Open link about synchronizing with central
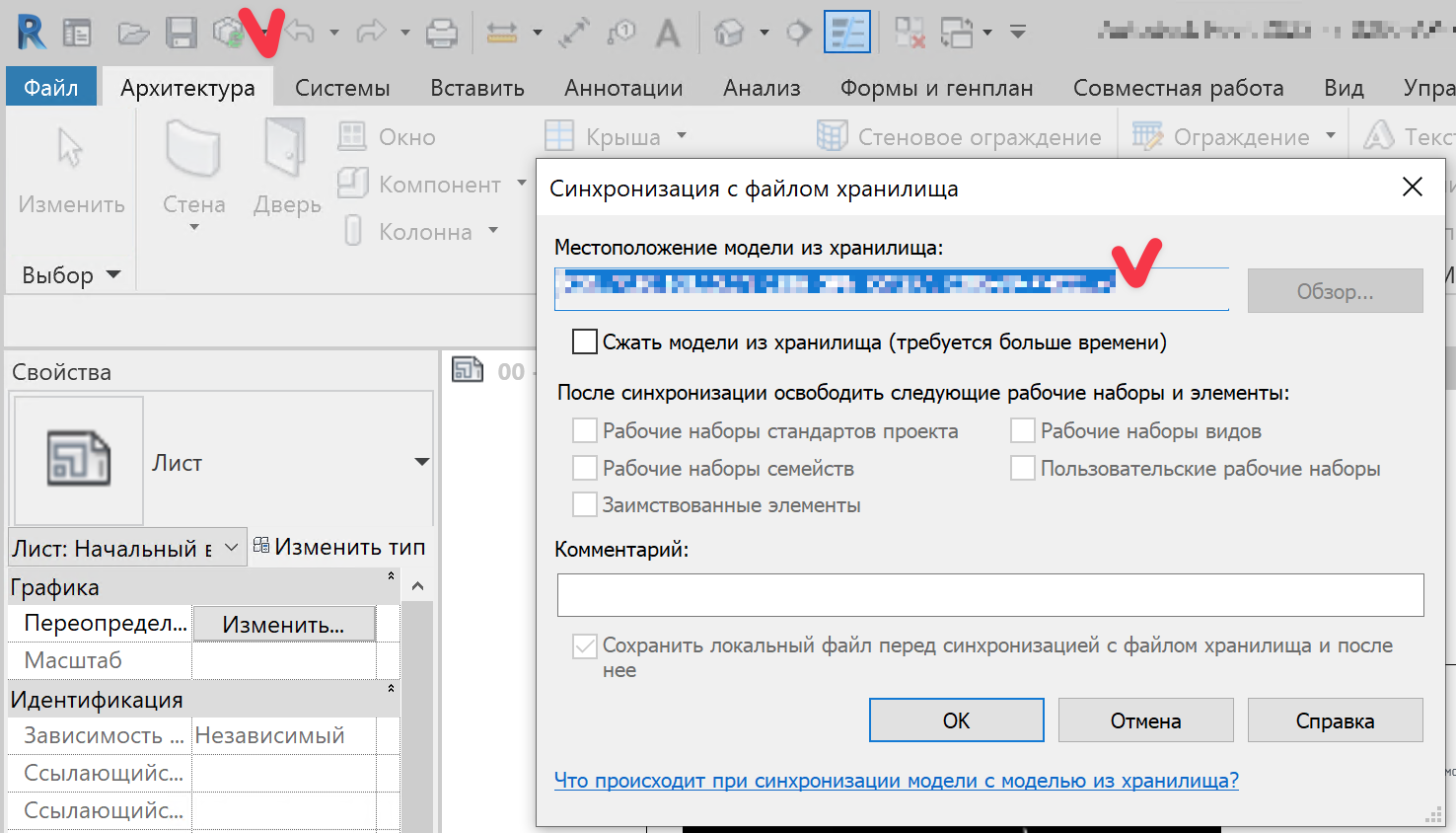This screenshot has width=1456, height=833. (897, 781)
